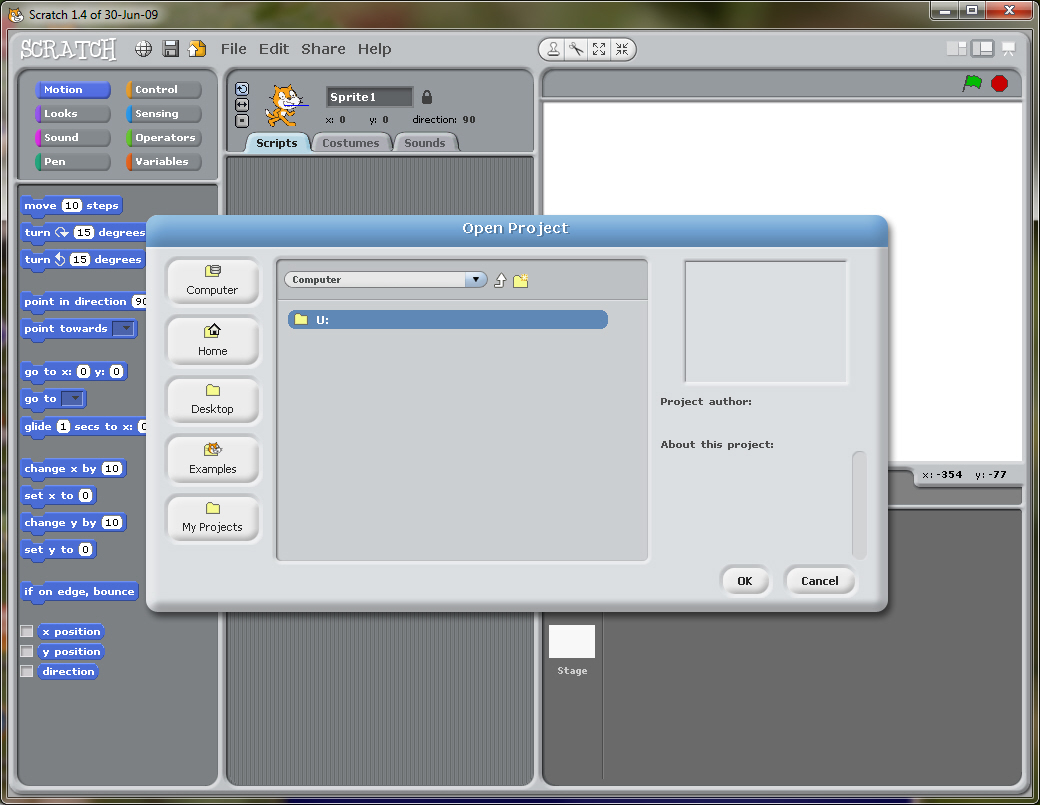Go up to parent folder in dialog

(500, 280)
